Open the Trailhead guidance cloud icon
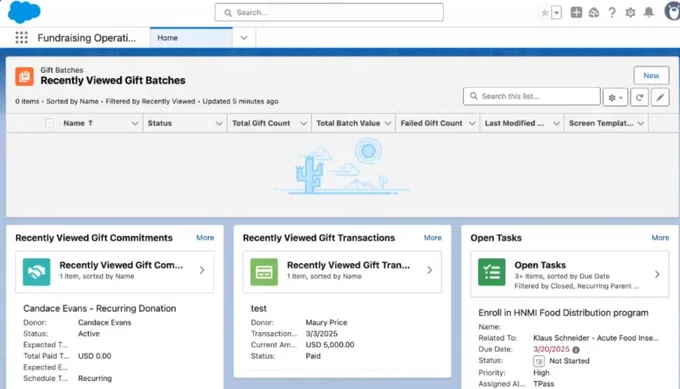 click(x=594, y=13)
